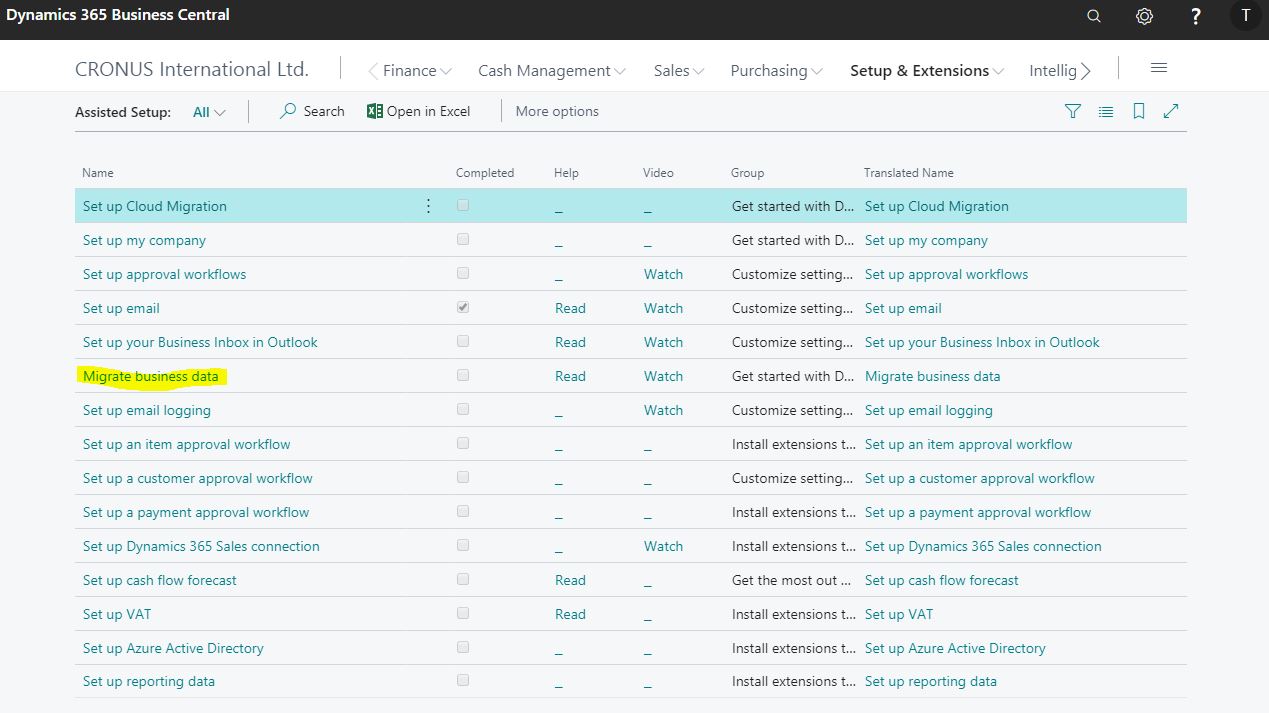Check Completed for Set up VAT
1269x713 pixels.
pos(463,613)
